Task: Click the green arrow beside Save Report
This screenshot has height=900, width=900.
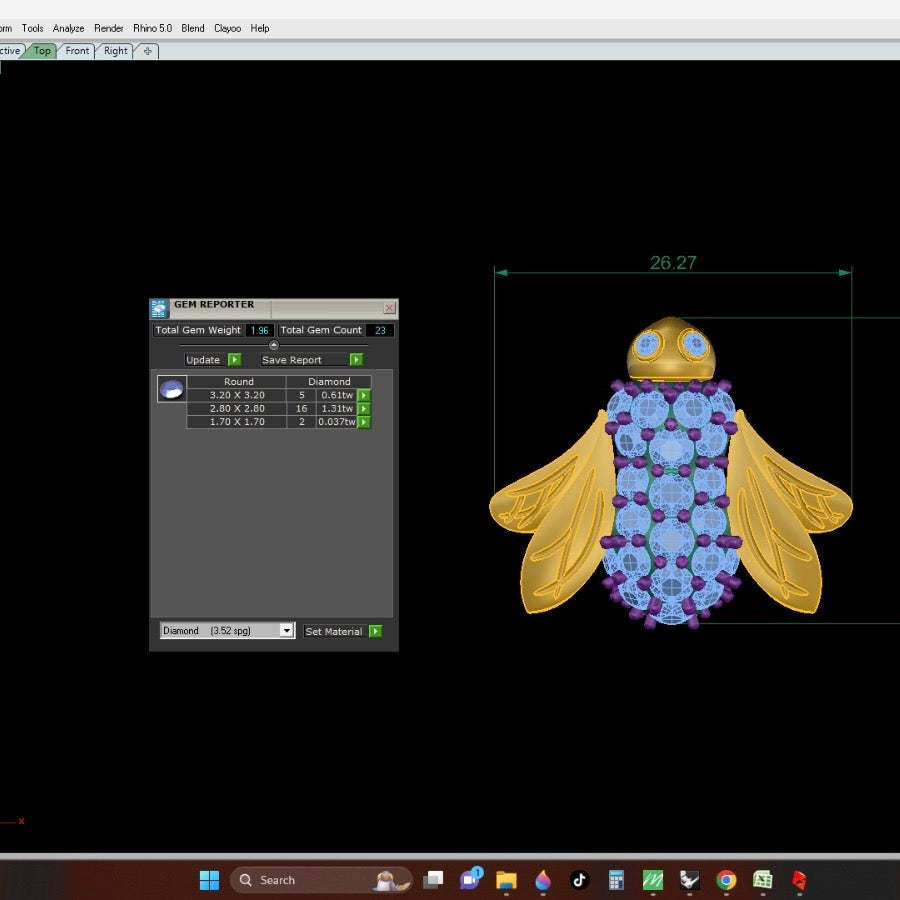Action: tap(356, 360)
